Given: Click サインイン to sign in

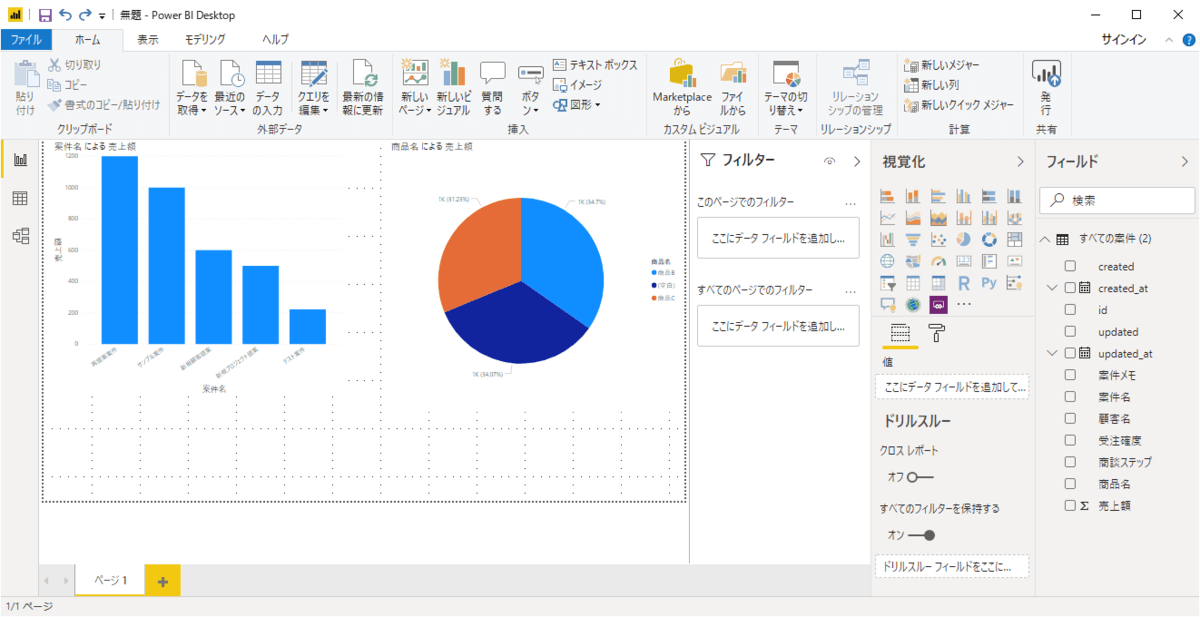Looking at the screenshot, I should click(1124, 40).
